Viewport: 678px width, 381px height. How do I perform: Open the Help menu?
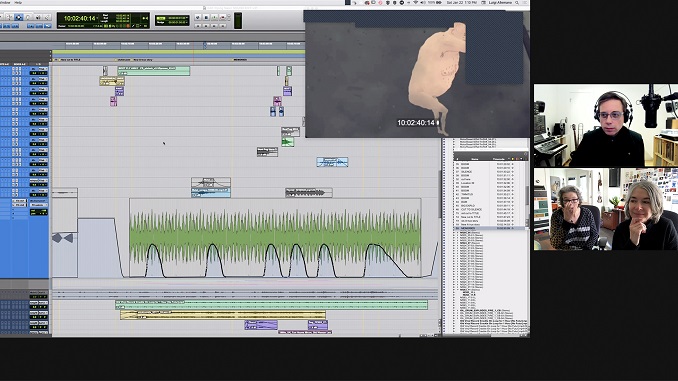click(x=18, y=2)
